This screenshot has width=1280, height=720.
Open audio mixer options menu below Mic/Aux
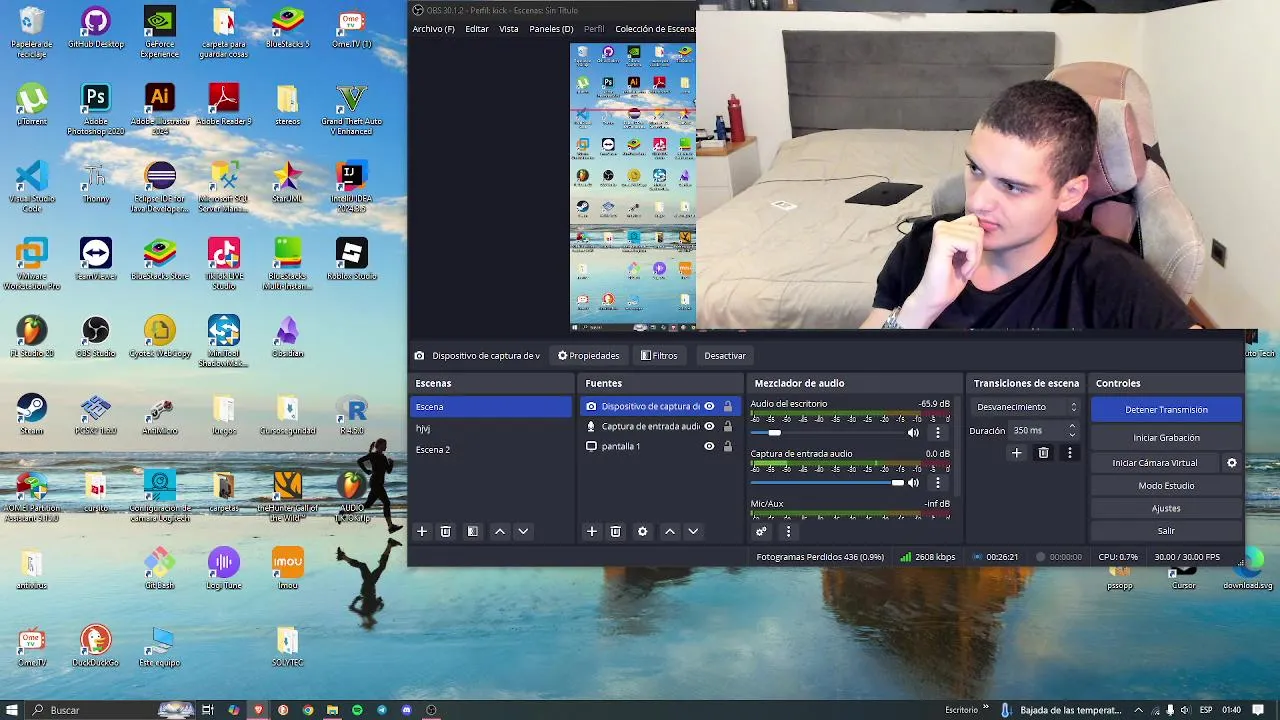[x=788, y=532]
